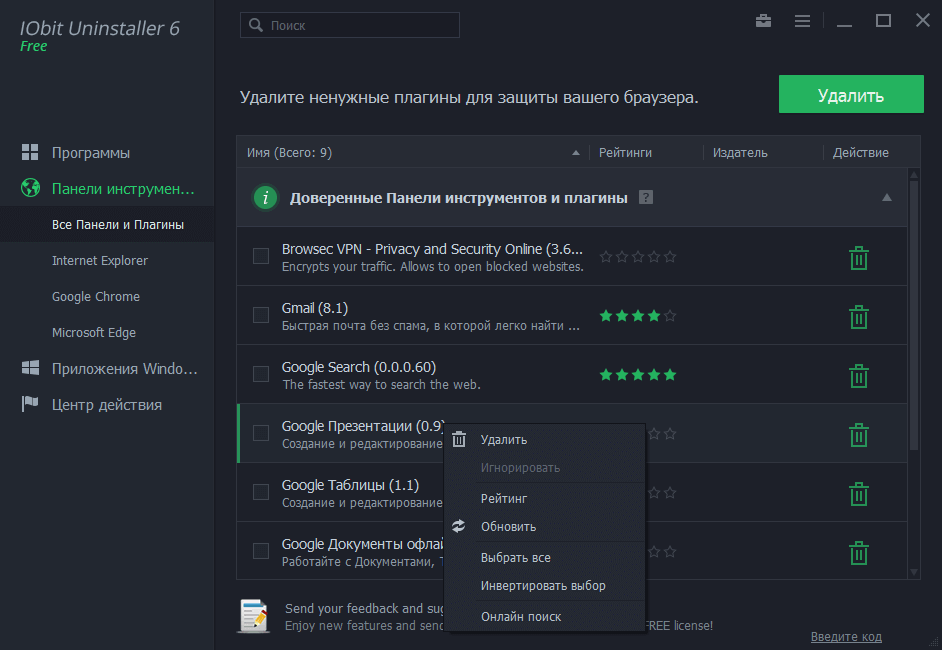The height and width of the screenshot is (650, 942).
Task: Select the Google Search (0.0.0.60) entry name
Action: coord(359,367)
